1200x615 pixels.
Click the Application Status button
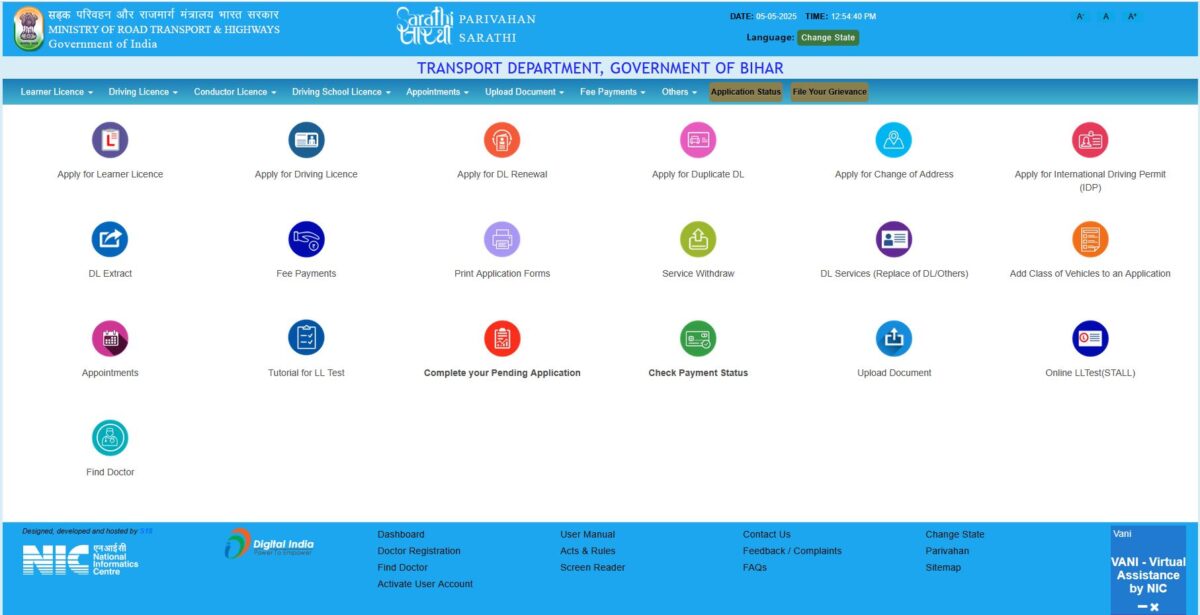pos(746,92)
